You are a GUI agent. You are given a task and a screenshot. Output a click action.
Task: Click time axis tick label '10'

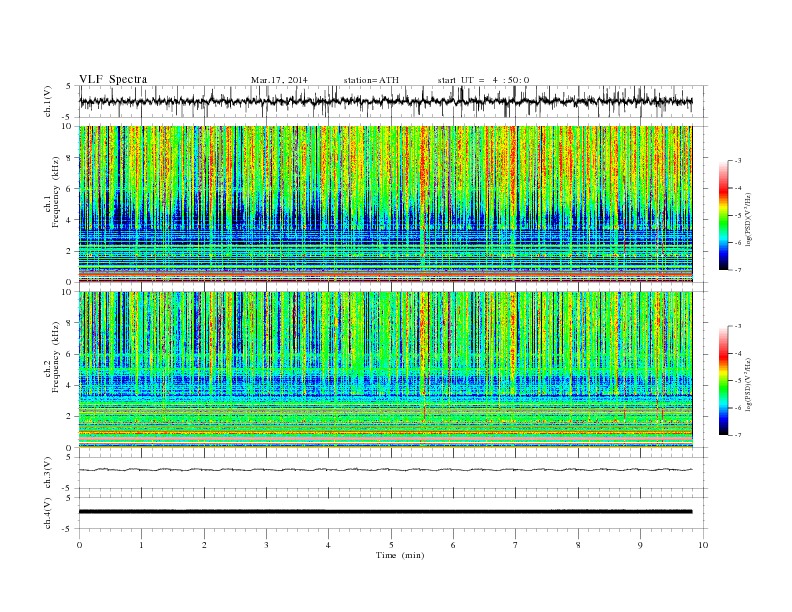pyautogui.click(x=703, y=545)
